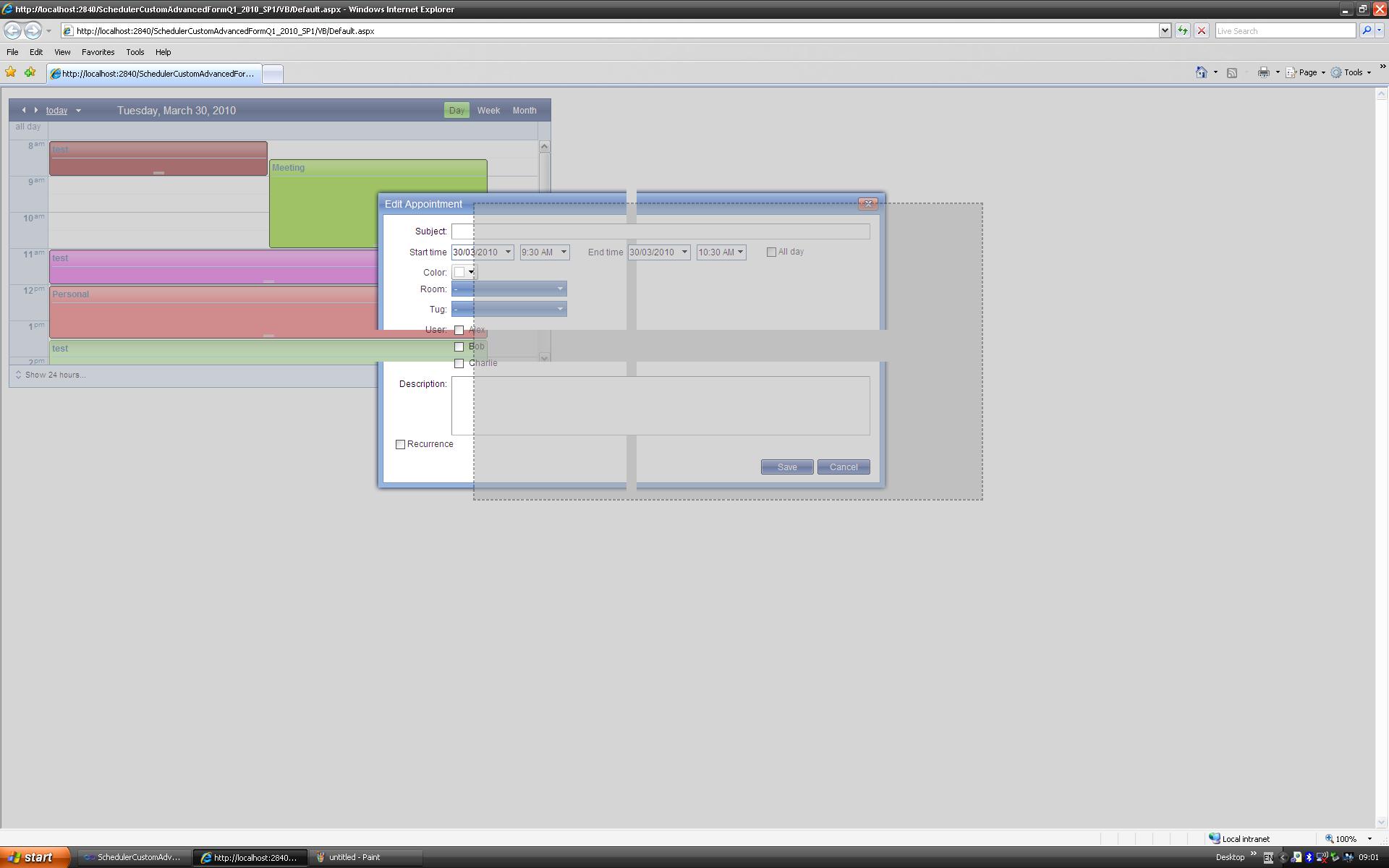Click the Home toolbar icon

(1202, 72)
